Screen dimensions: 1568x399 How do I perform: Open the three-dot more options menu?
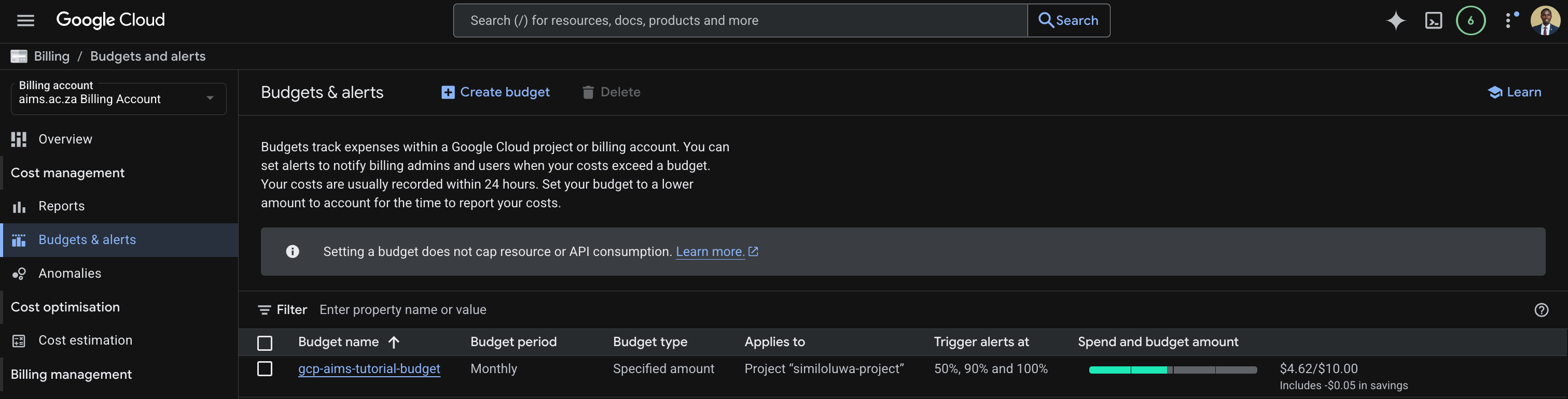pyautogui.click(x=1508, y=21)
